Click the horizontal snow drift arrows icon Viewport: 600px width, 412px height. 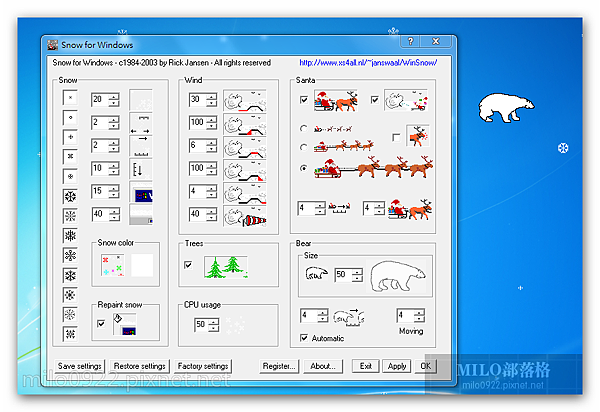140,123
